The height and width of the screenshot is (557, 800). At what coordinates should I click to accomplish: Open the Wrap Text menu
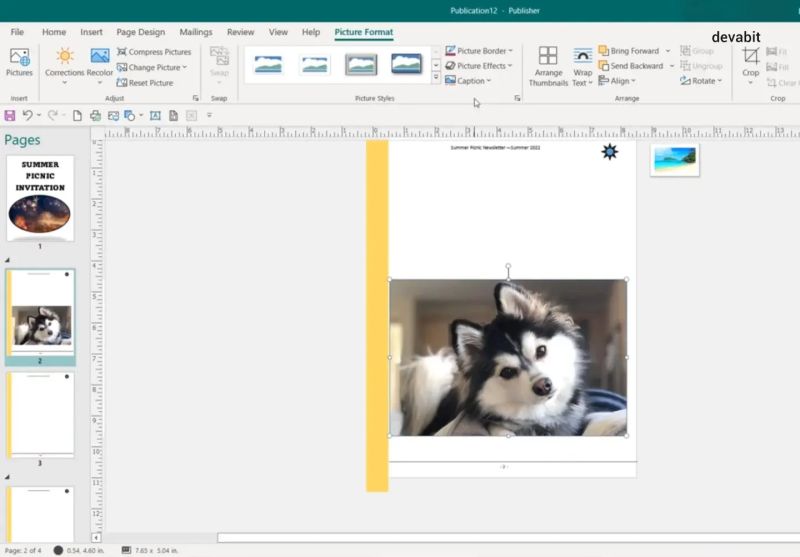pos(582,66)
